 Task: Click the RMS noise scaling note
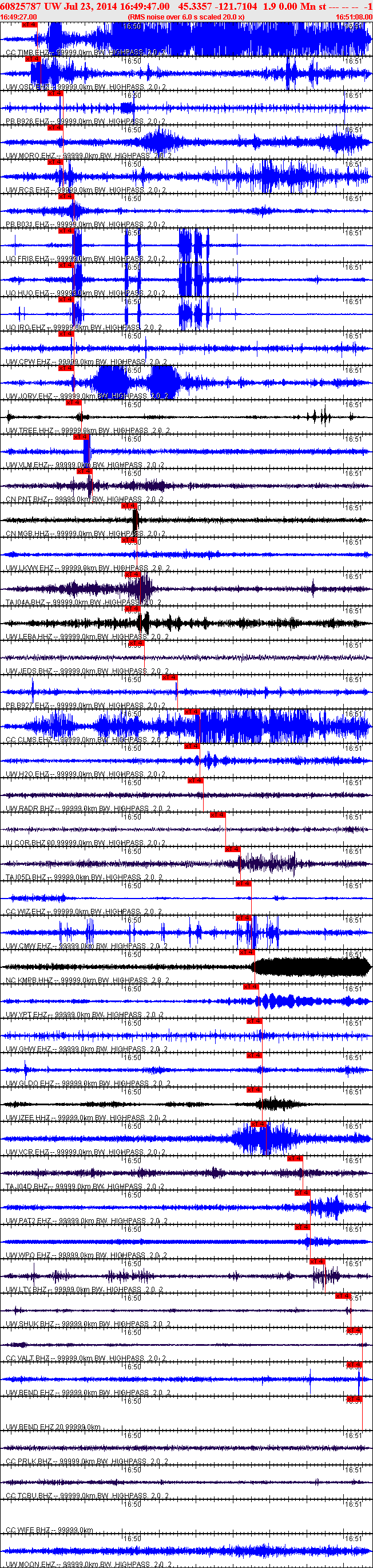pyautogui.click(x=186, y=17)
